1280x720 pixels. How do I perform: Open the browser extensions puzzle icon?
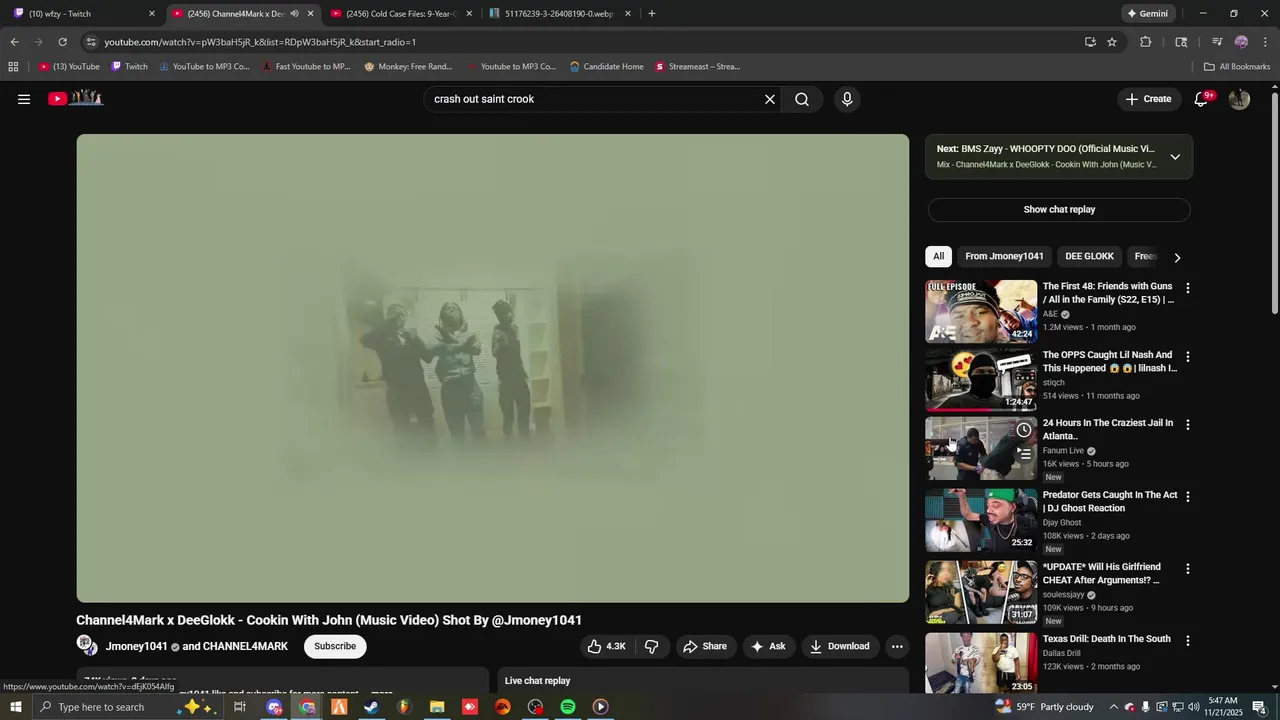tap(1146, 42)
